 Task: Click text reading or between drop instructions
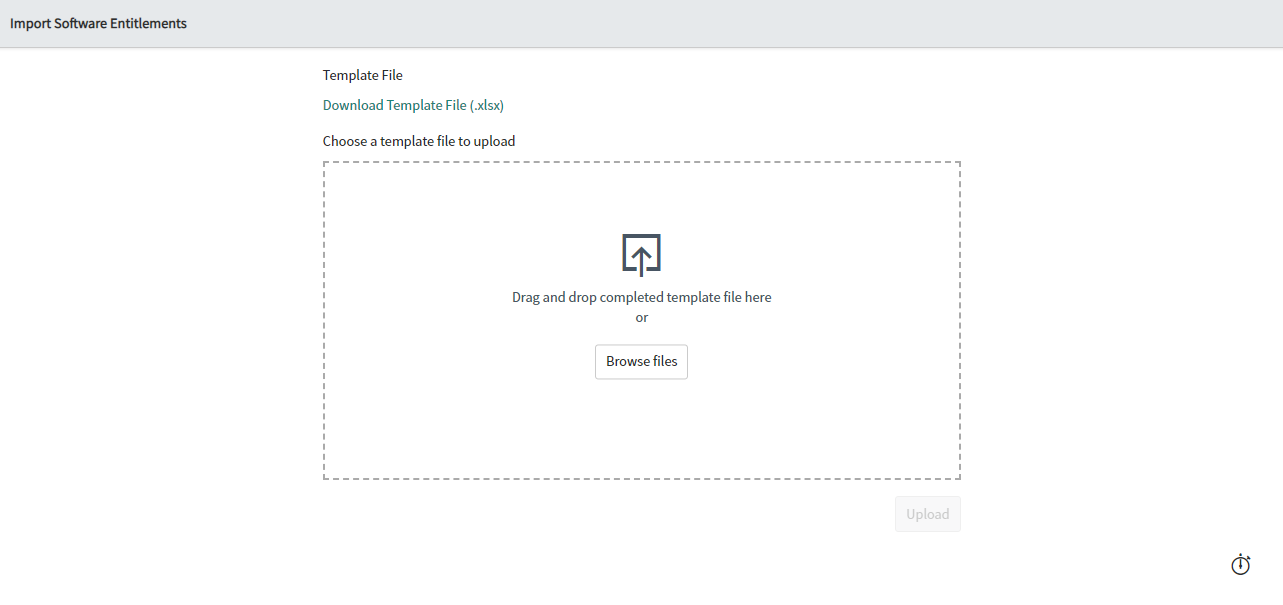click(x=641, y=317)
